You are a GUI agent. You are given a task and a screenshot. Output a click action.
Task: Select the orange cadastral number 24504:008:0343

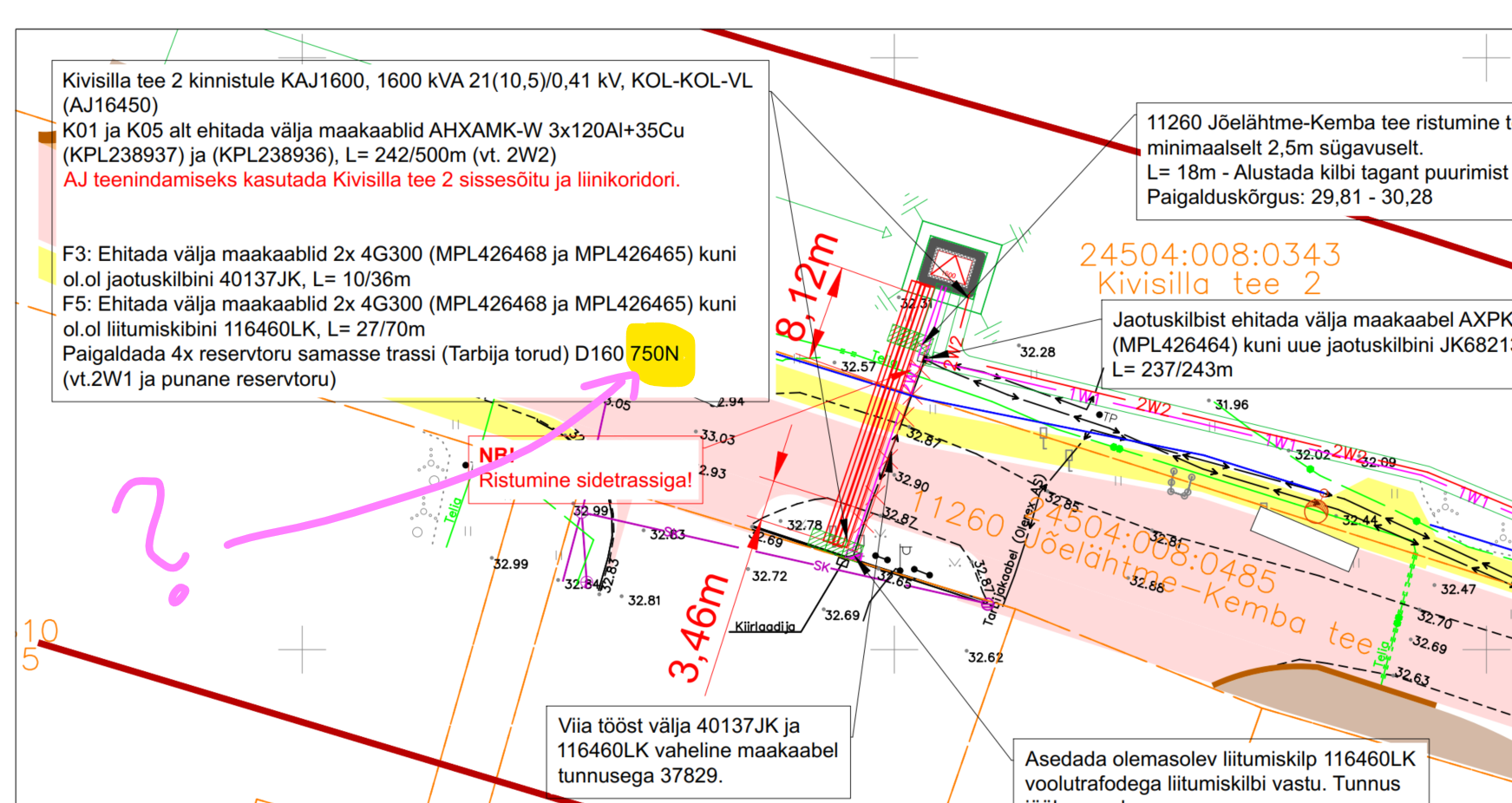point(1210,255)
